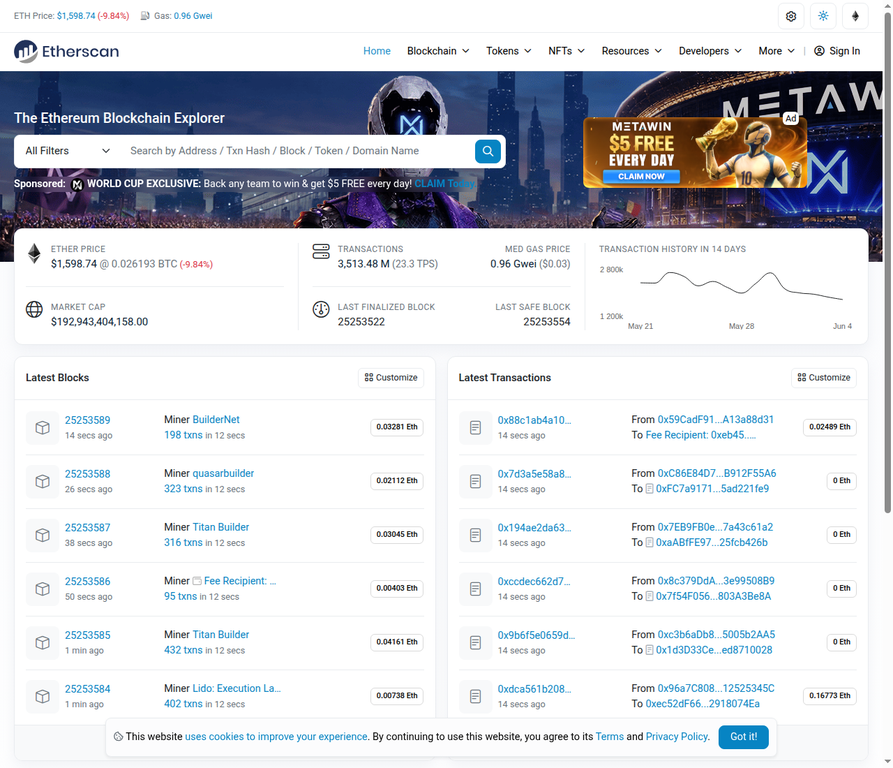Go to the Home nav item
This screenshot has height=768, width=893.
(x=377, y=51)
